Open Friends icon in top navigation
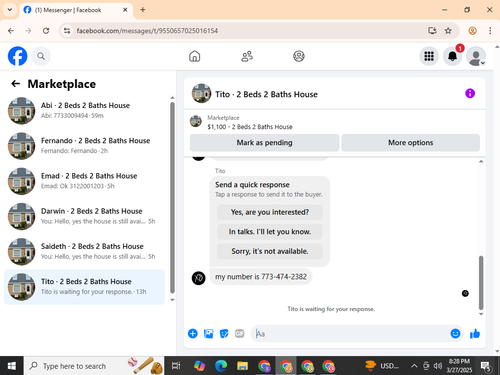 point(247,56)
